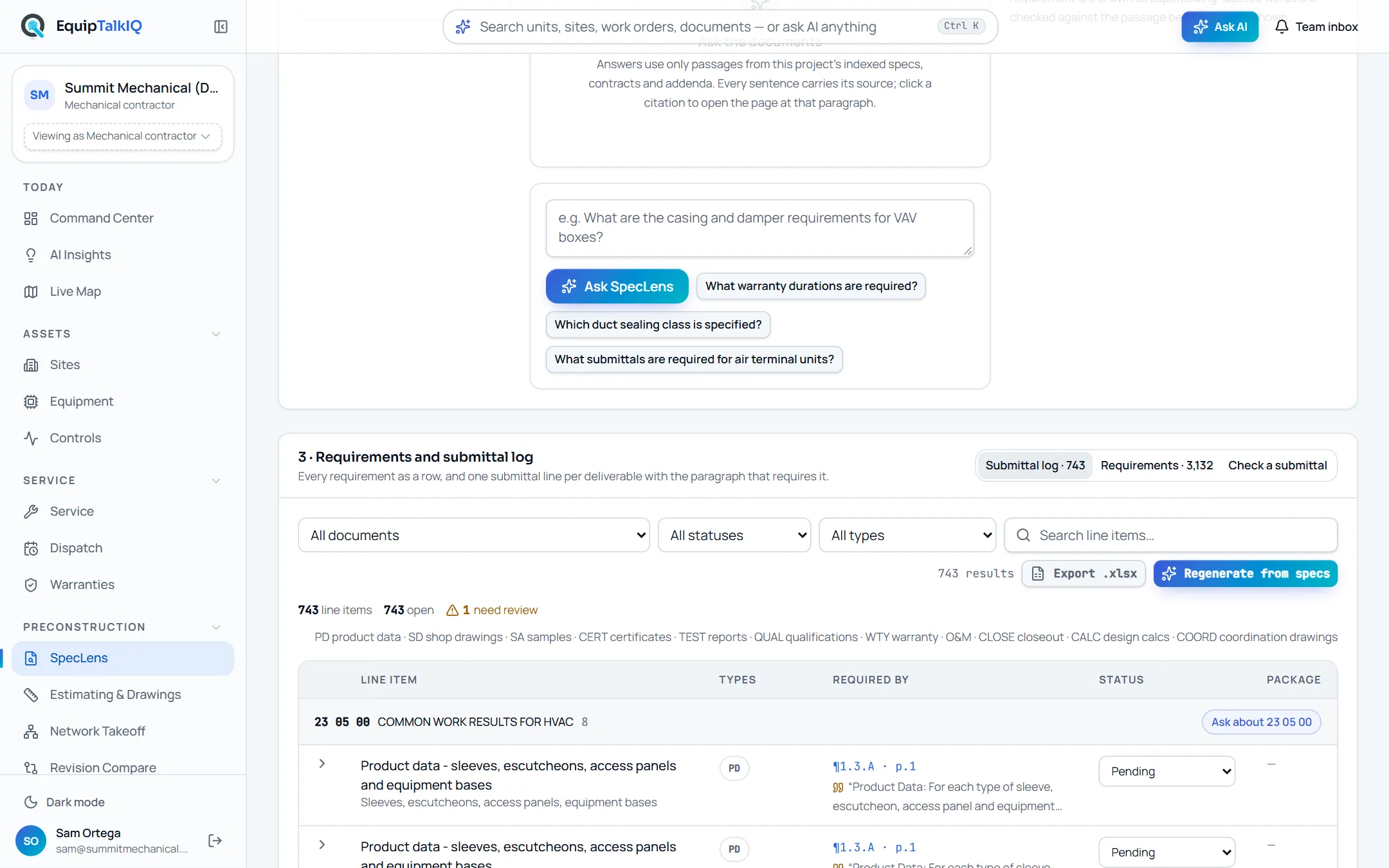
Task: Open Warranties page
Action: pos(123,584)
